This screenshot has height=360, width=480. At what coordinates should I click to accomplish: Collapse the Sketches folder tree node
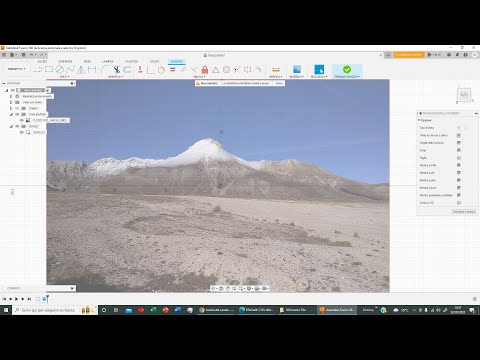tap(11, 126)
